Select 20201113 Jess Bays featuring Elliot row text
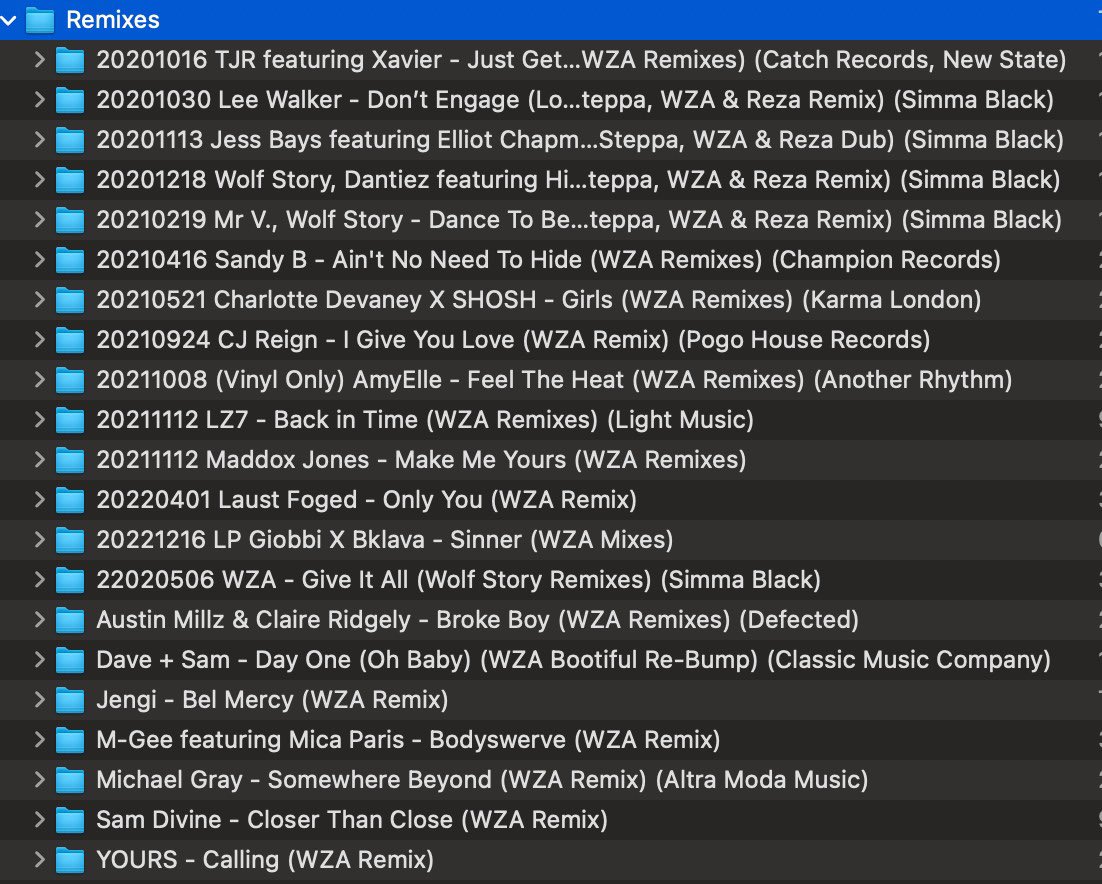 coord(580,140)
